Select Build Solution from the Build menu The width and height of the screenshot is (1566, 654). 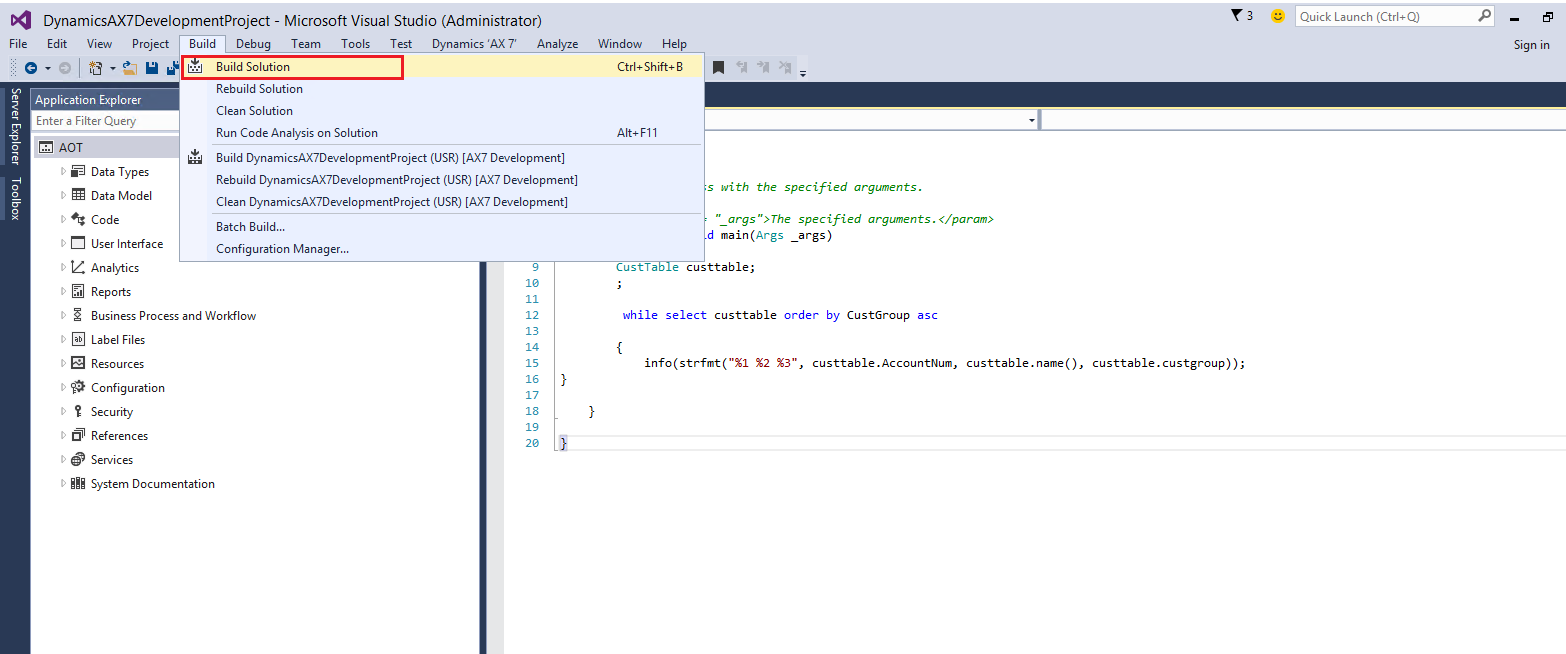pos(253,67)
